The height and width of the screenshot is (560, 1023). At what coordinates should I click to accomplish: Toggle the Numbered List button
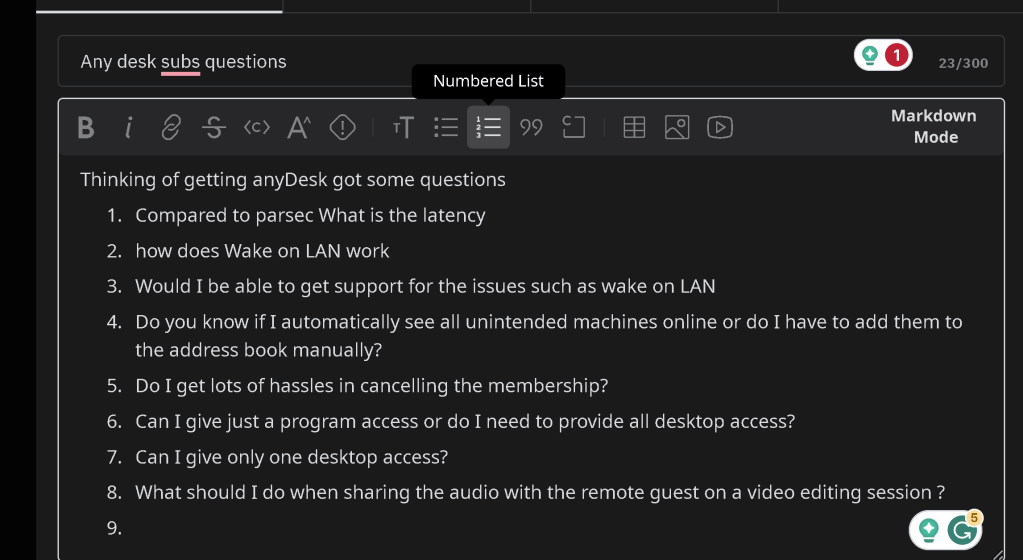[489, 127]
